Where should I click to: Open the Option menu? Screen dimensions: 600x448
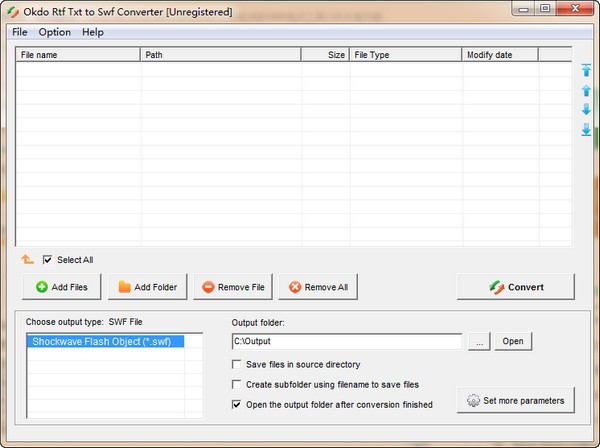pos(54,32)
